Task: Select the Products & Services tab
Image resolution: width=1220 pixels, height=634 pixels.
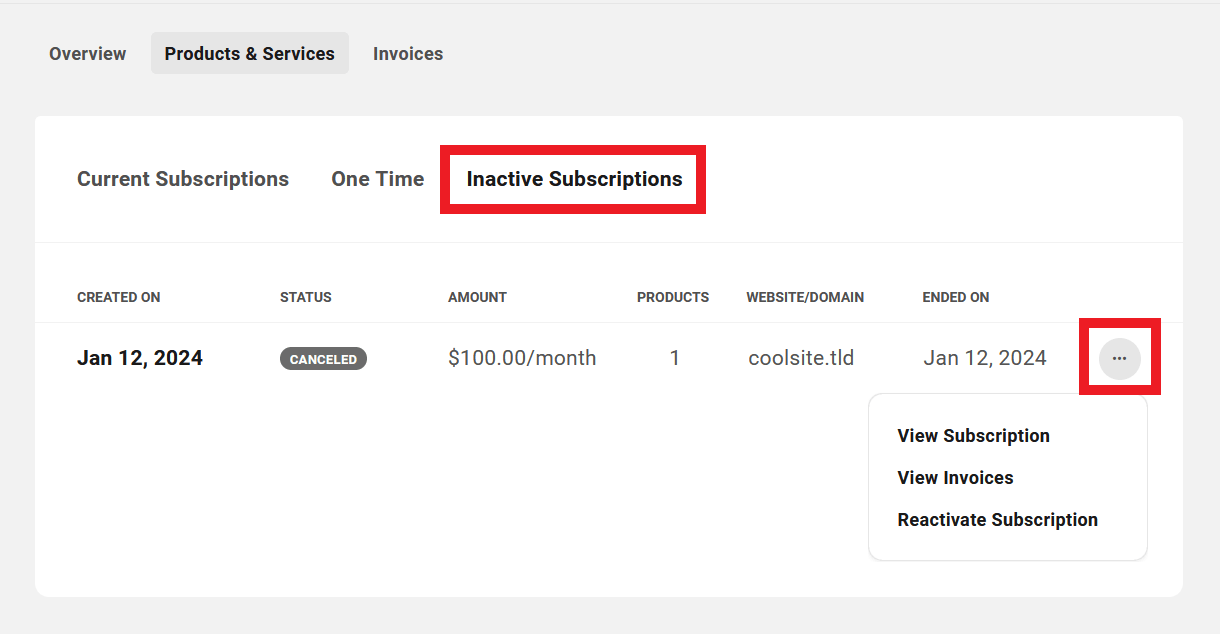Action: [x=249, y=53]
